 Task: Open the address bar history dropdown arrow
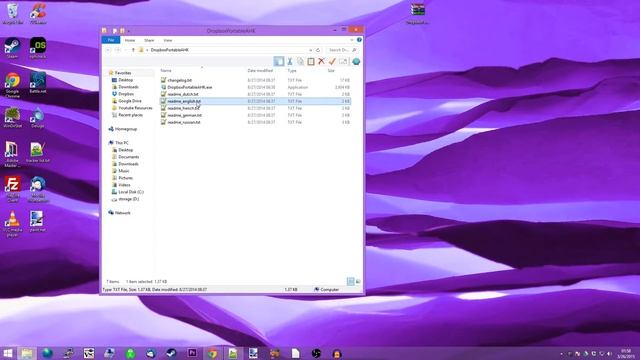311,50
